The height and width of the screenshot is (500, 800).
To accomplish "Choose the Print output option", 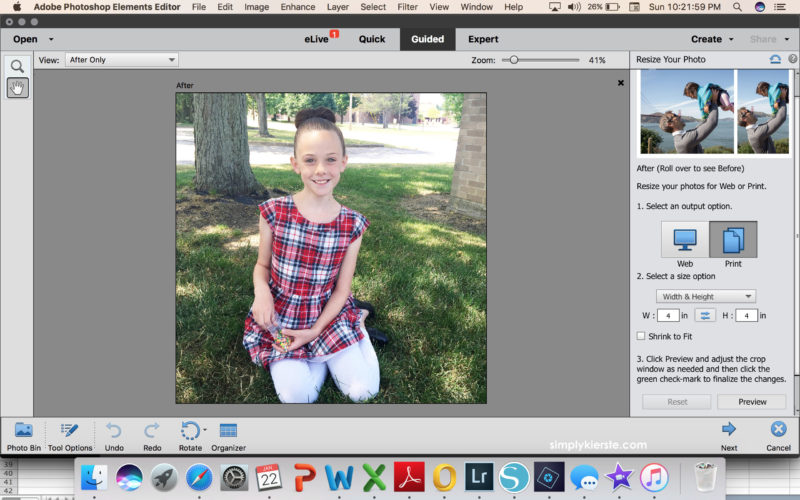I will pyautogui.click(x=733, y=240).
